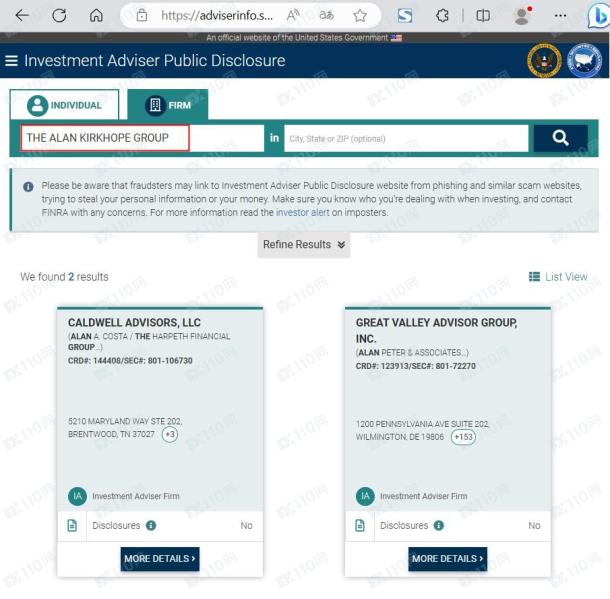Click the 'We found 2 results' text
Screen dimensions: 610x599
[x=64, y=277]
